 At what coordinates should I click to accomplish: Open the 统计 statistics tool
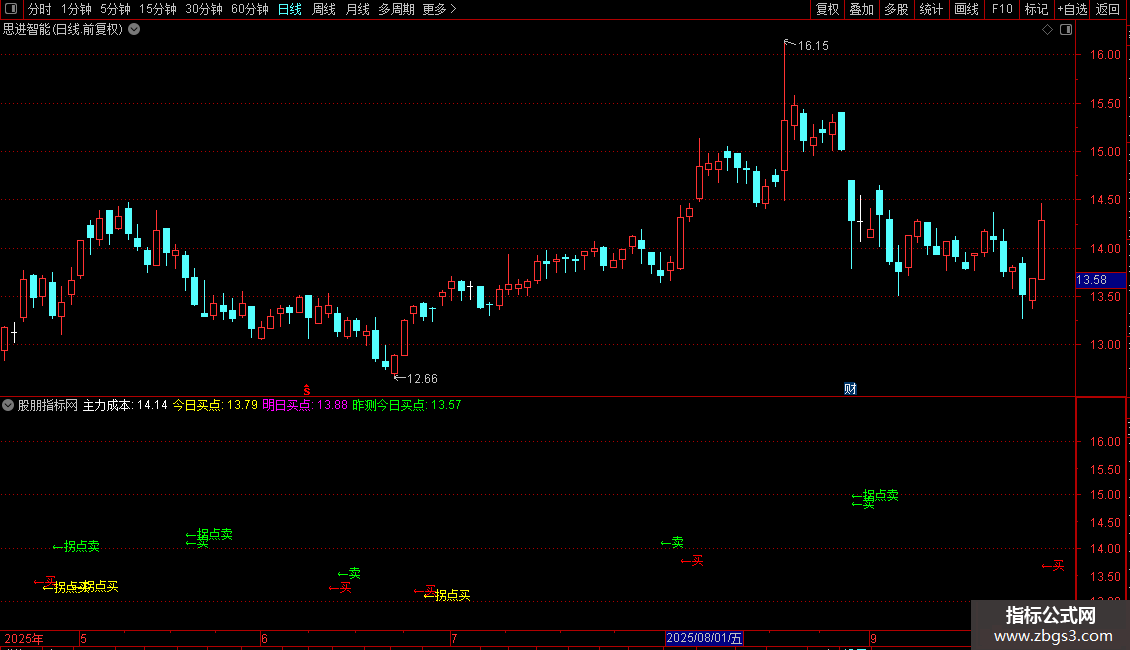pyautogui.click(x=931, y=9)
